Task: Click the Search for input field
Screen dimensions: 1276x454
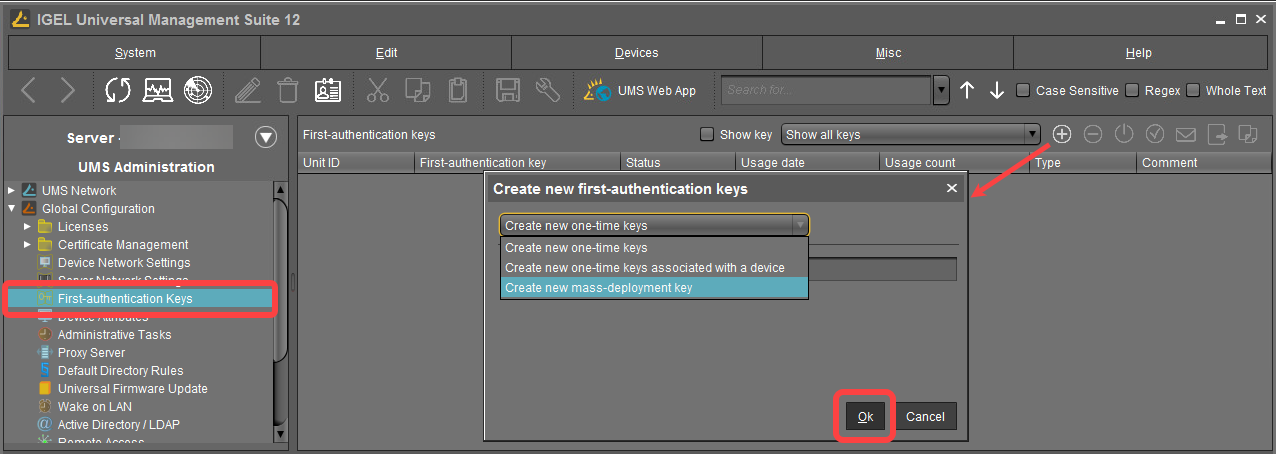Action: 826,90
